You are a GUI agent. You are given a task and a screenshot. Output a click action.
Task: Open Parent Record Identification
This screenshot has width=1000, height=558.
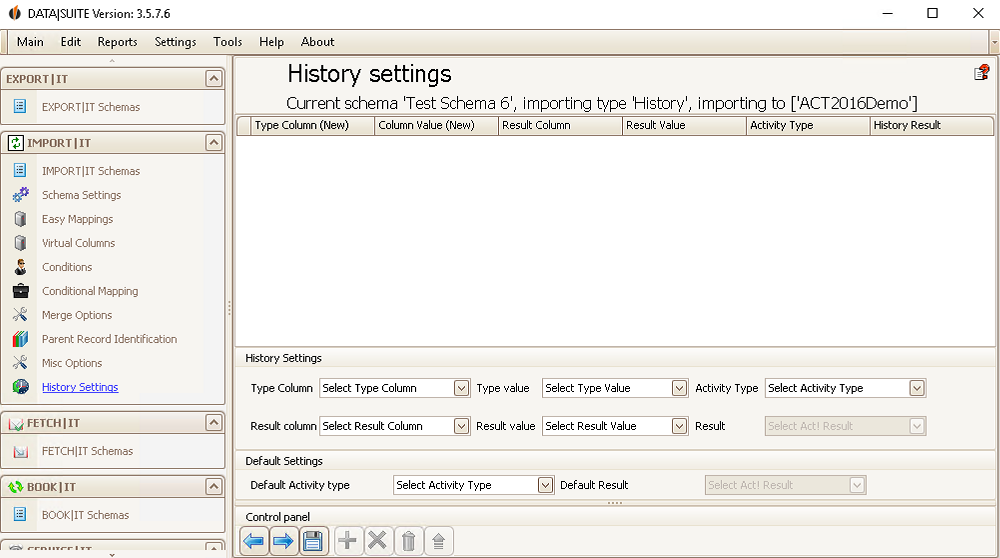tap(109, 339)
